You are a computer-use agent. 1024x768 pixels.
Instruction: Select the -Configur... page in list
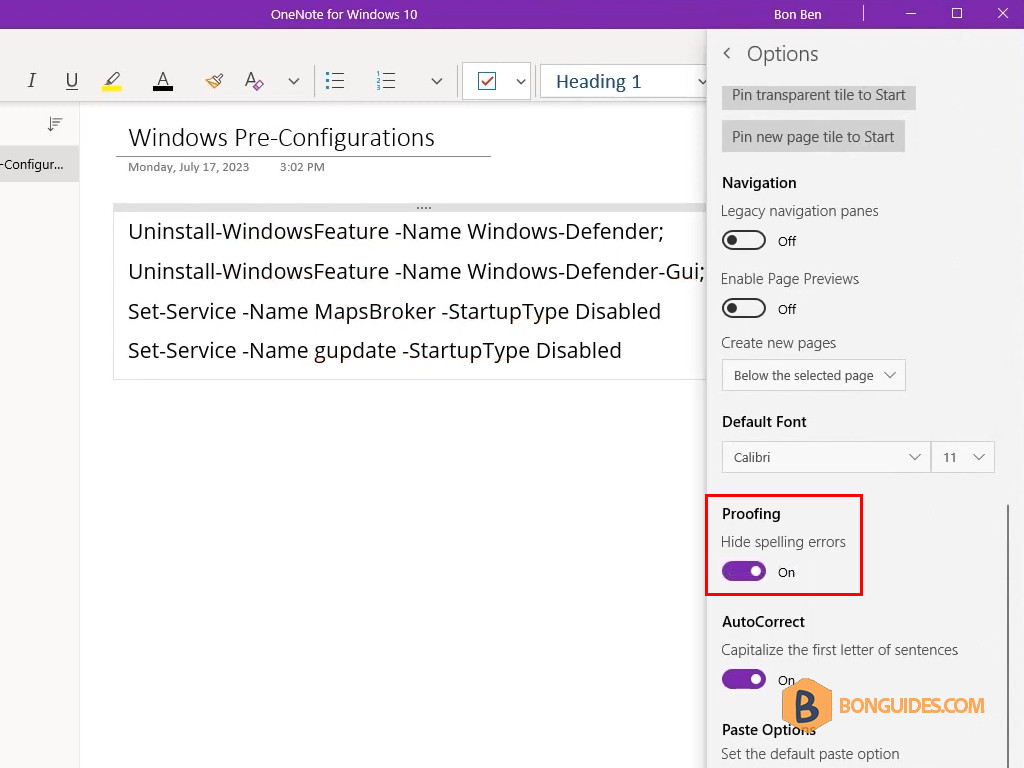(39, 164)
